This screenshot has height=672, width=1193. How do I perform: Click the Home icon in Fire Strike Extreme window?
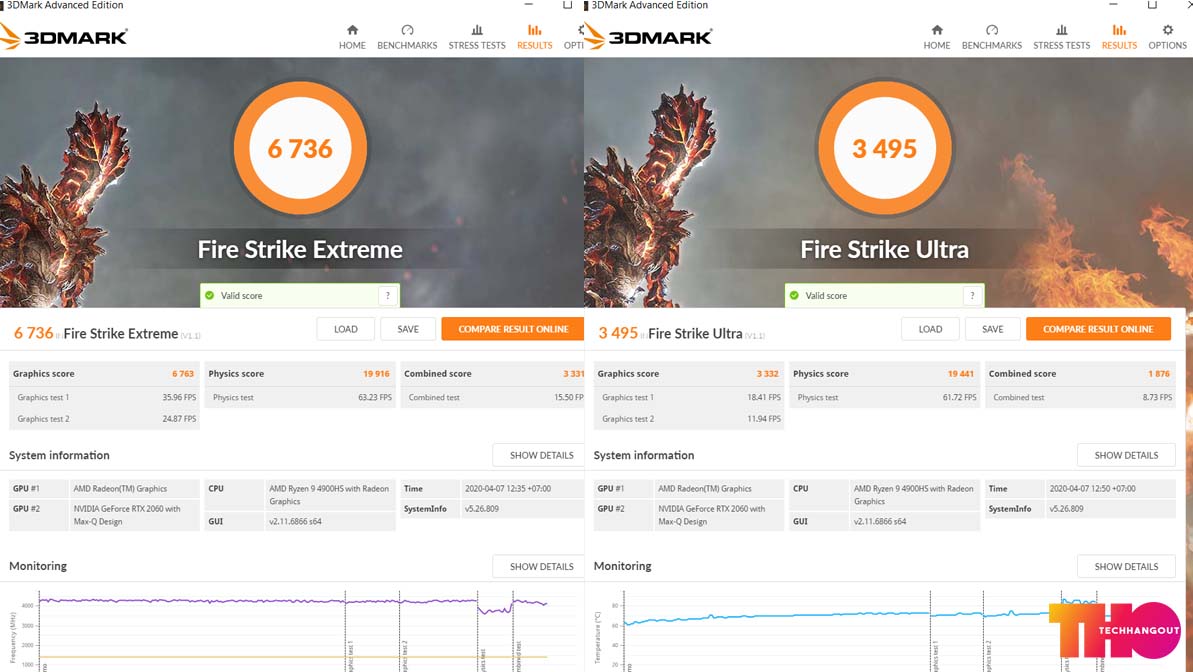(352, 30)
